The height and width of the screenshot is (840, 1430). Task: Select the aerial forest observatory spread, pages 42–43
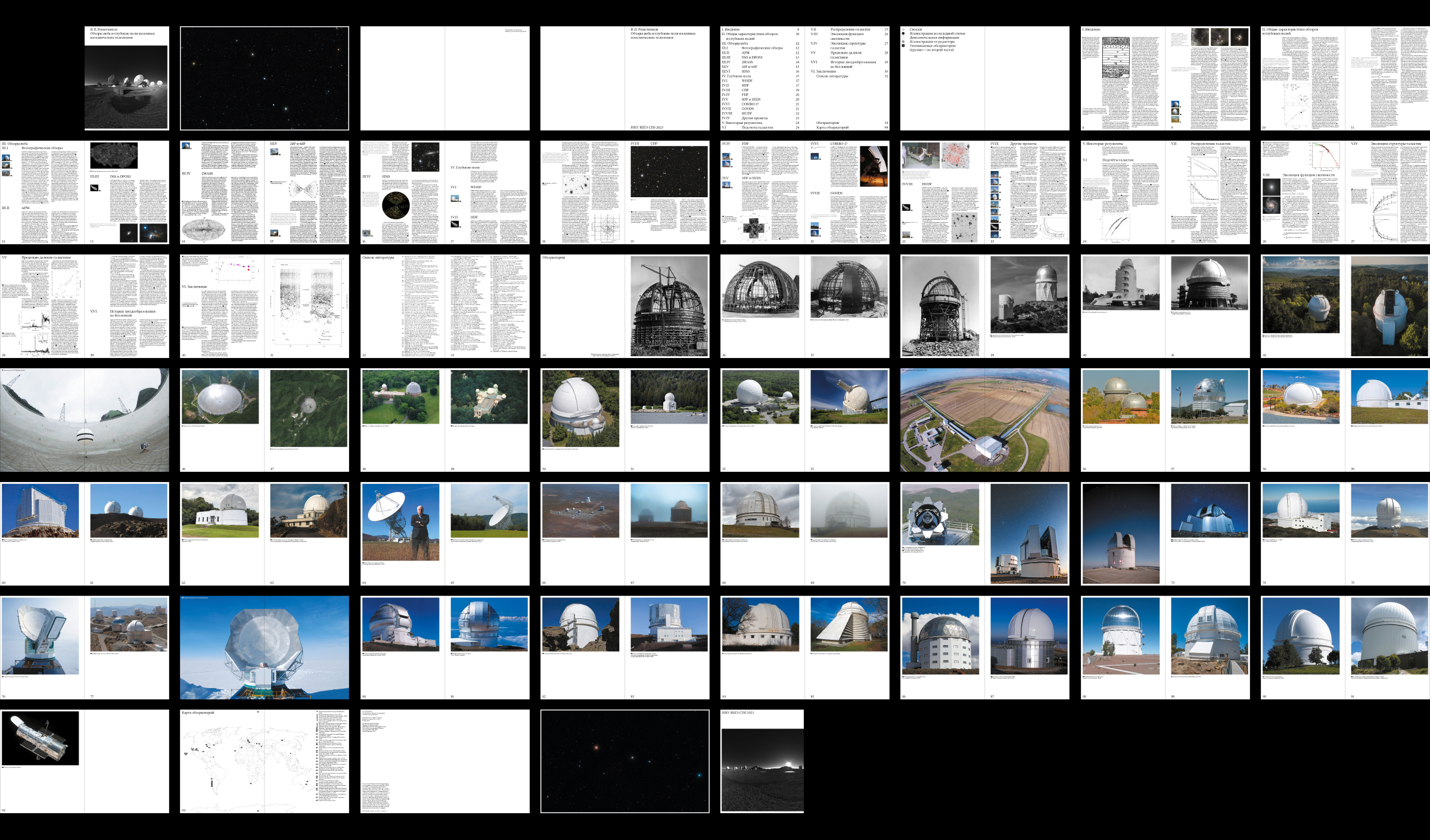pos(1345,306)
